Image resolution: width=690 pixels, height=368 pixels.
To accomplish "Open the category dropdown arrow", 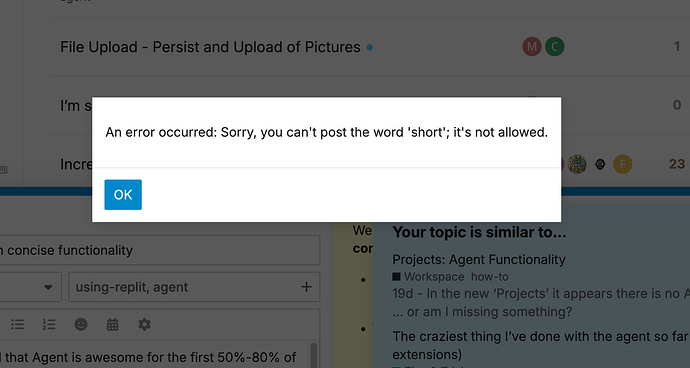I will click(48, 287).
